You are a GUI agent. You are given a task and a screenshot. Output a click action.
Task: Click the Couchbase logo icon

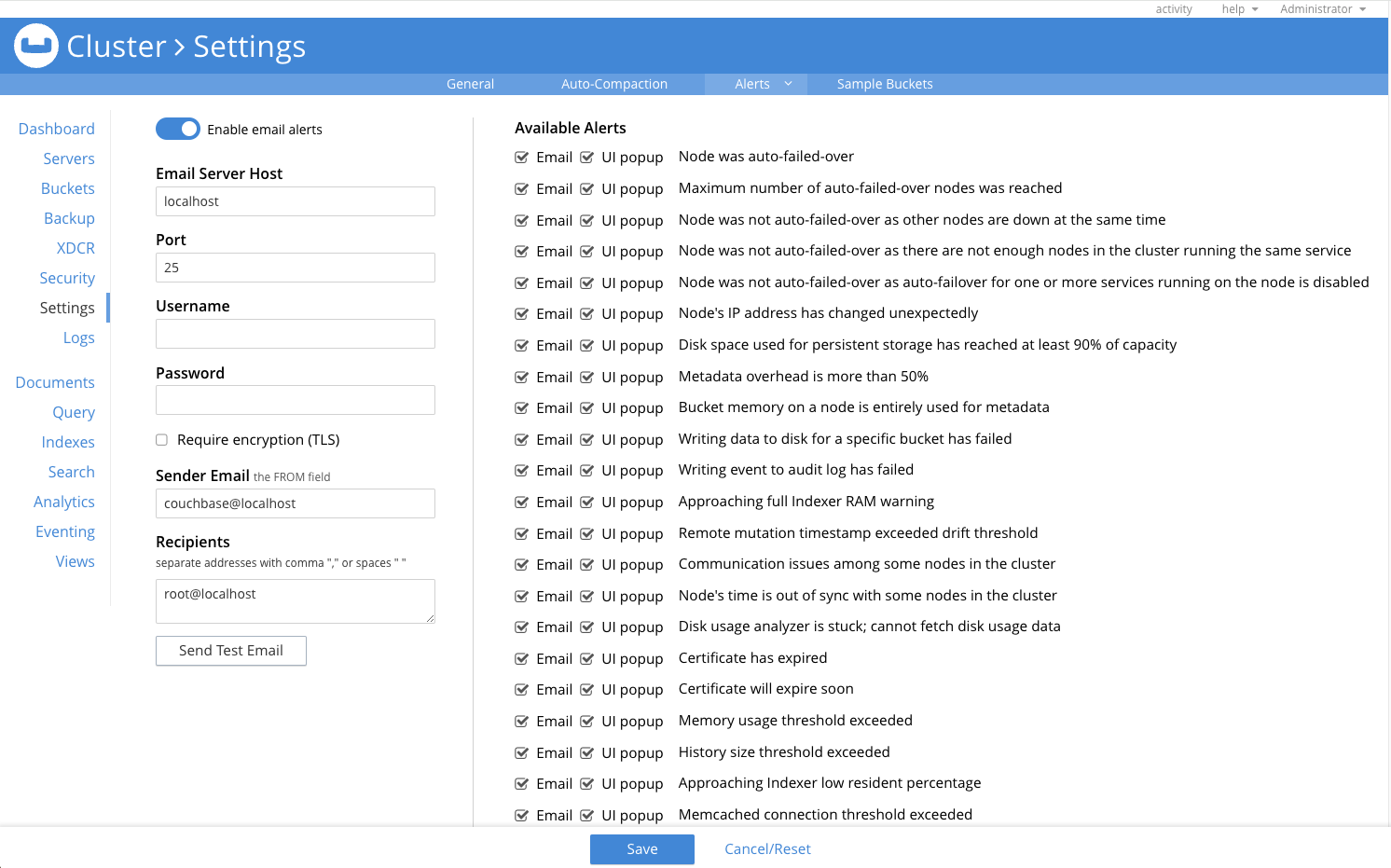[x=36, y=46]
